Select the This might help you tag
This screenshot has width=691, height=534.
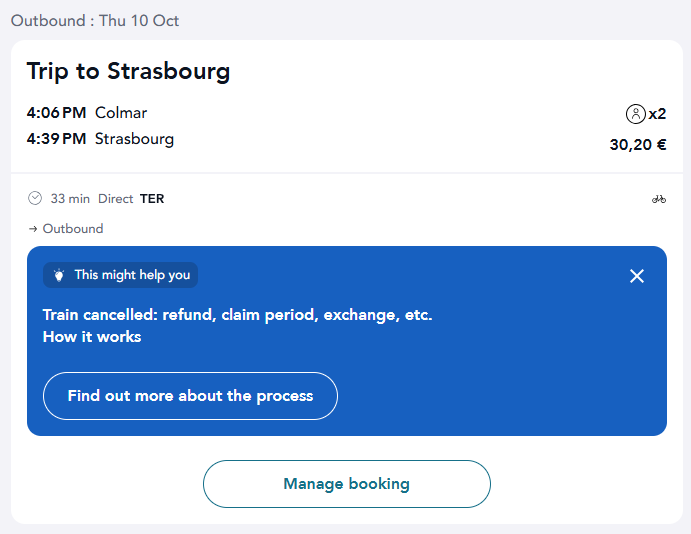[120, 275]
